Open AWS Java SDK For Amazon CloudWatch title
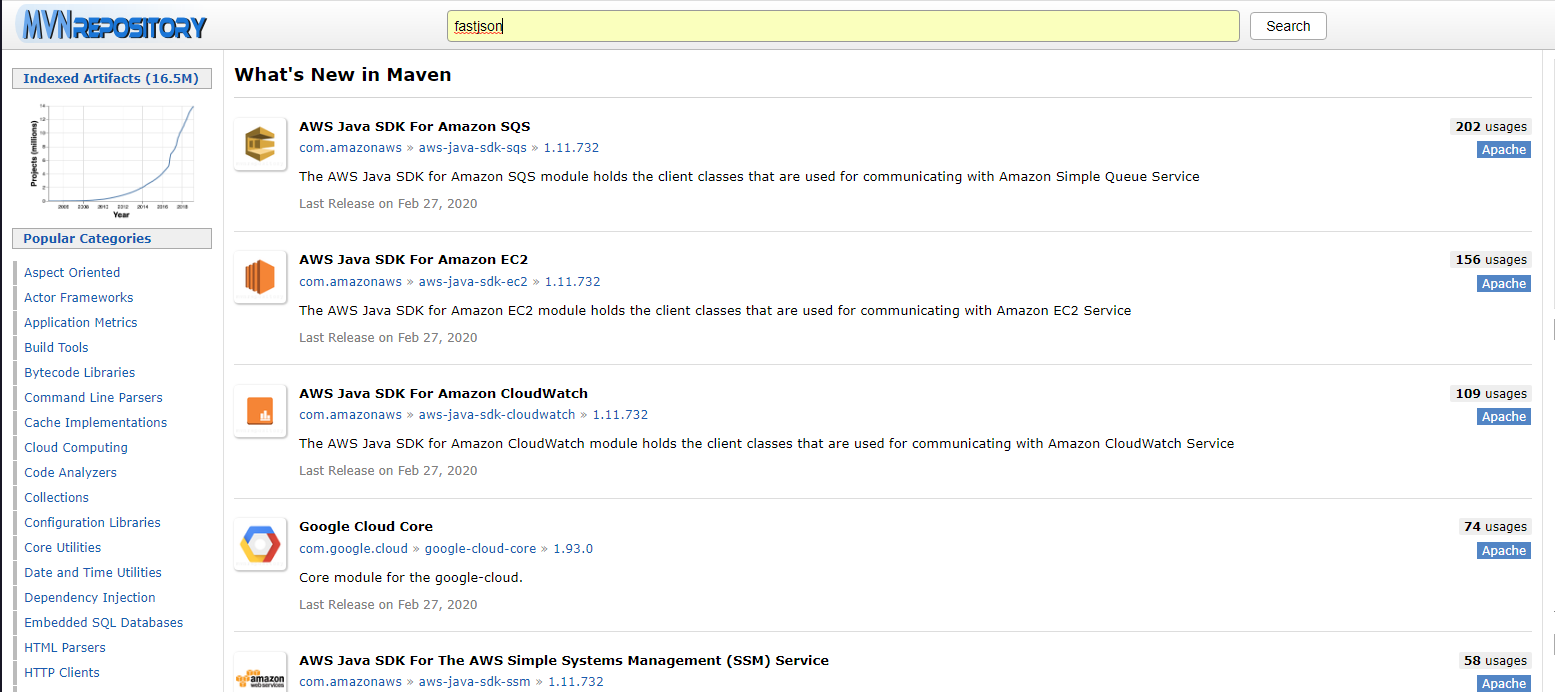Viewport: 1555px width, 692px height. [x=444, y=393]
